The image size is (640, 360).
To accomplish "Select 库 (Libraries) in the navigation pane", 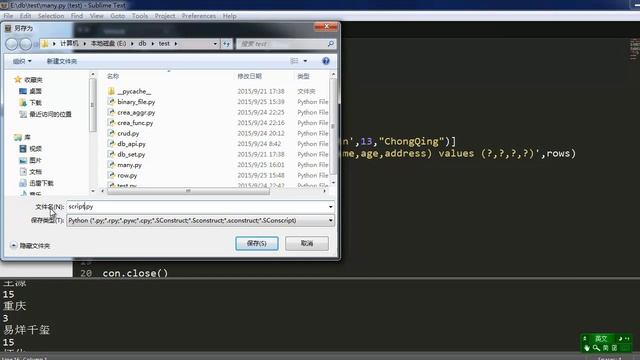I will coord(22,137).
